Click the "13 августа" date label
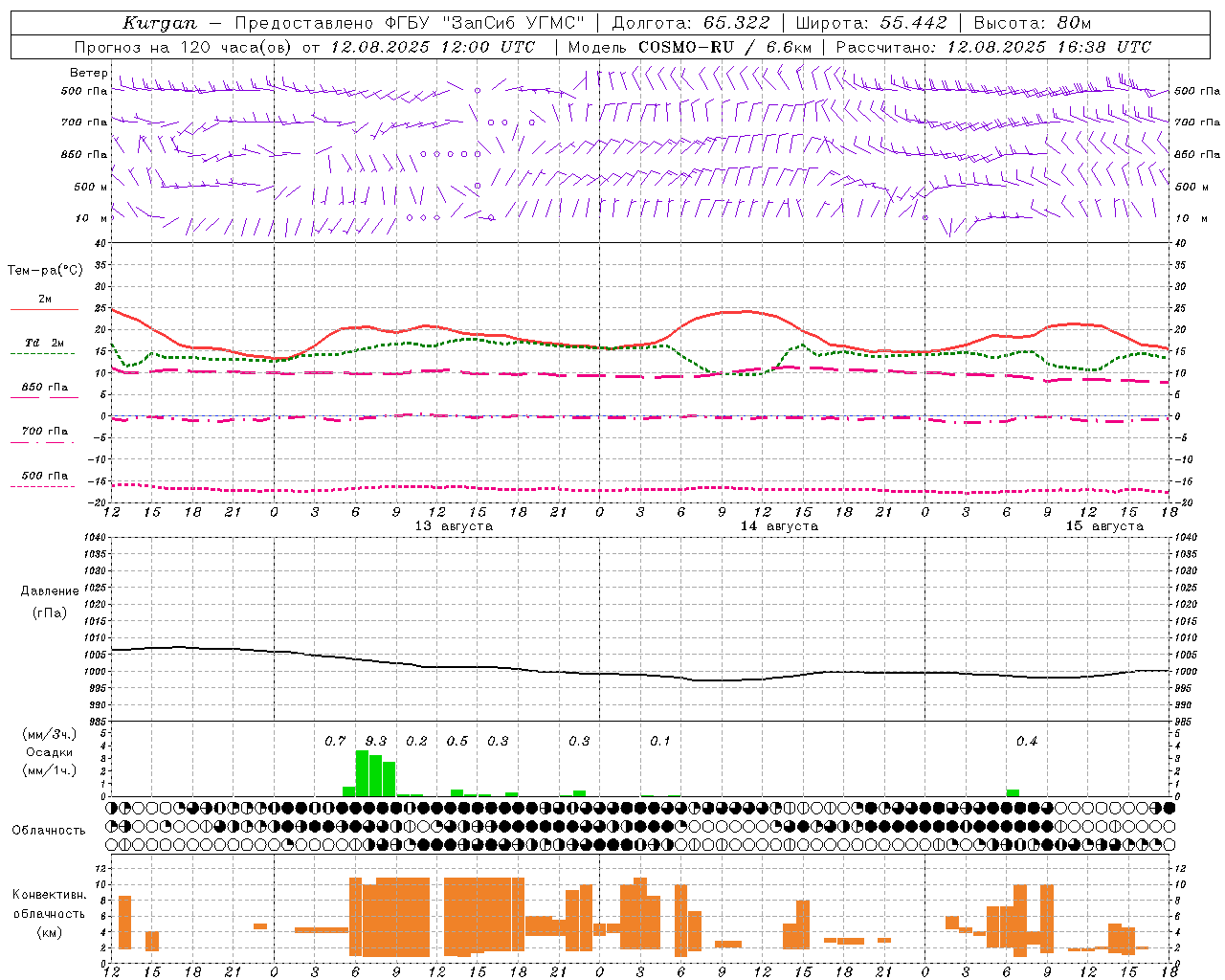Image resolution: width=1225 pixels, height=980 pixels. coord(454,526)
